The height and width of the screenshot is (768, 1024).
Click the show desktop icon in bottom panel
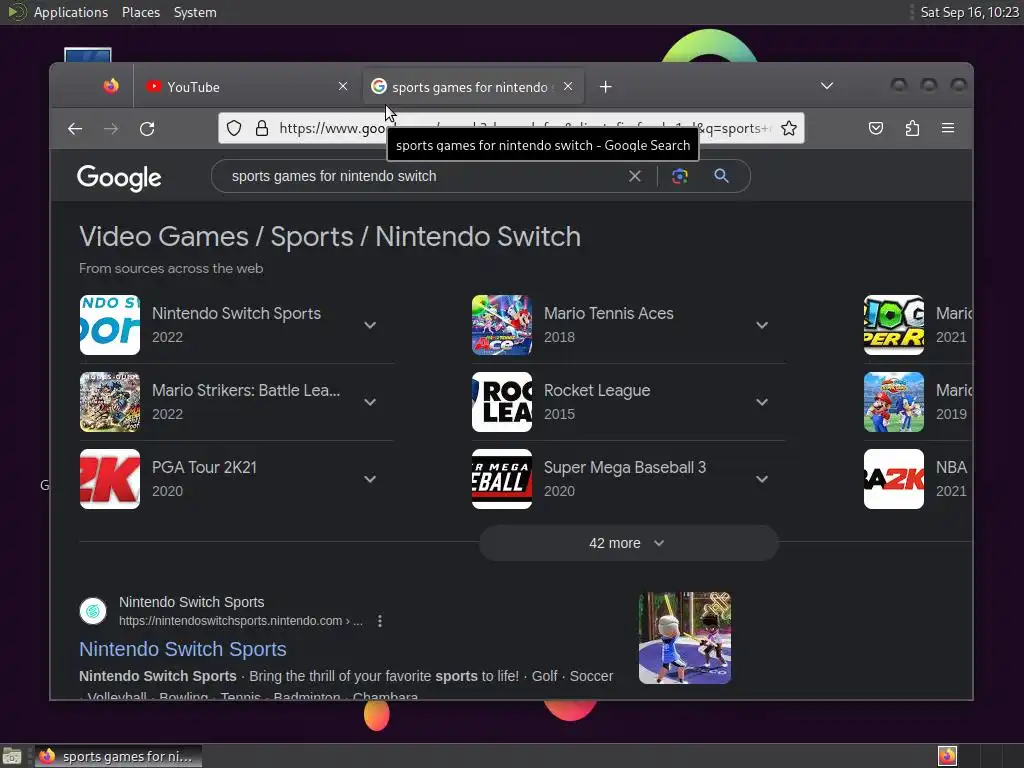pyautogui.click(x=12, y=756)
